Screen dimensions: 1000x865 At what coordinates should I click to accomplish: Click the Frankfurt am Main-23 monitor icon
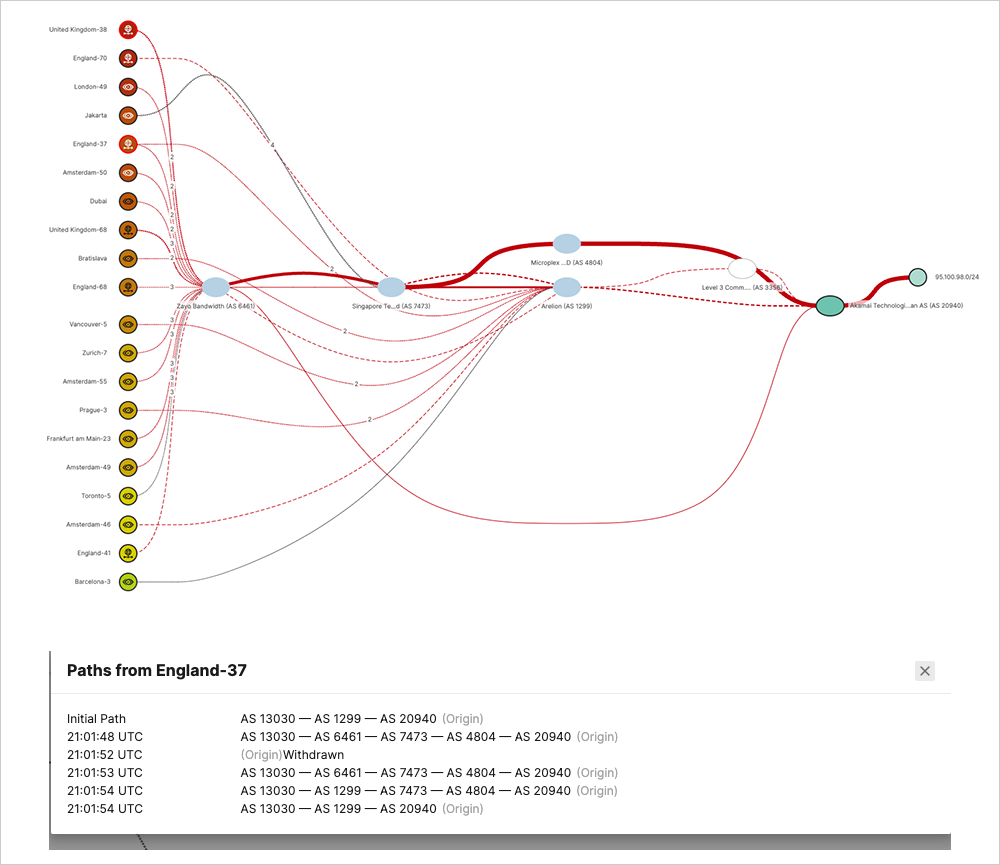coord(128,439)
